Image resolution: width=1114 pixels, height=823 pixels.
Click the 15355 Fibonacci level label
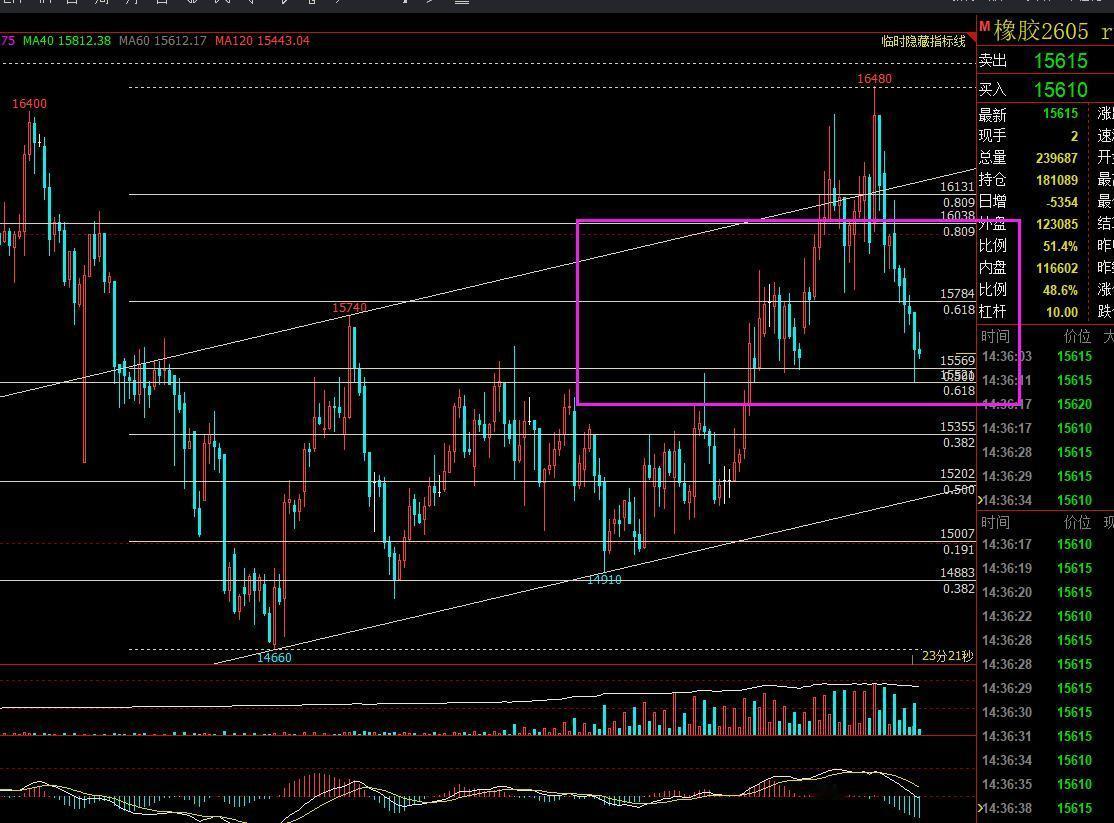point(957,427)
